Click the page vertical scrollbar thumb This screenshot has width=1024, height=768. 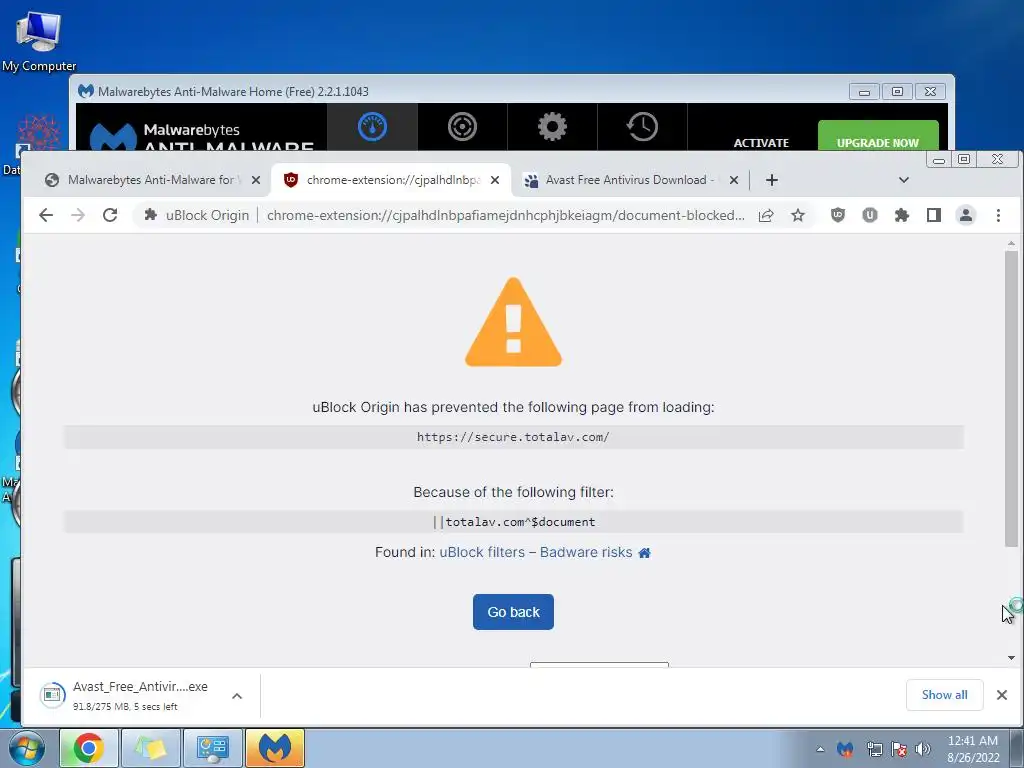tap(1011, 398)
